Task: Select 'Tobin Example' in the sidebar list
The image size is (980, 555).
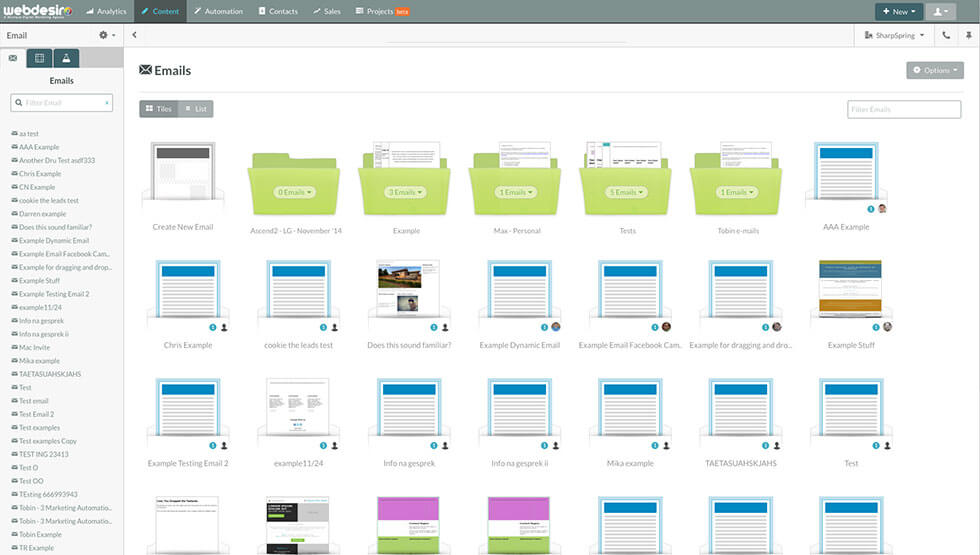Action: coord(37,534)
